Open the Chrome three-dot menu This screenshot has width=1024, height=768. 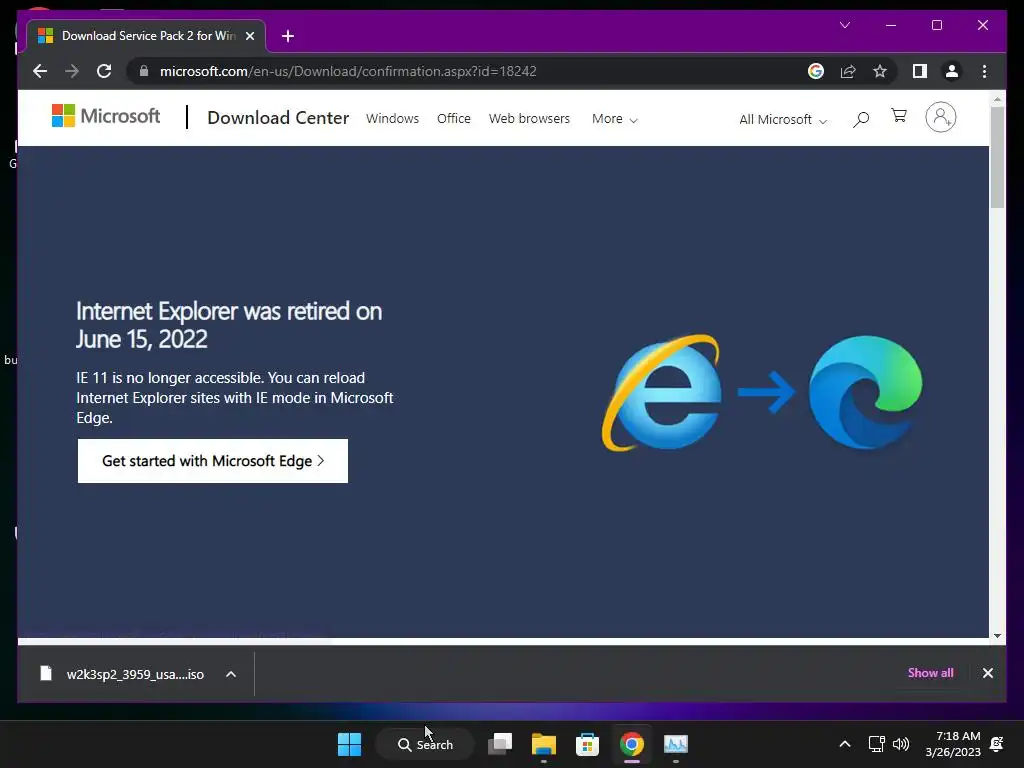tap(984, 71)
